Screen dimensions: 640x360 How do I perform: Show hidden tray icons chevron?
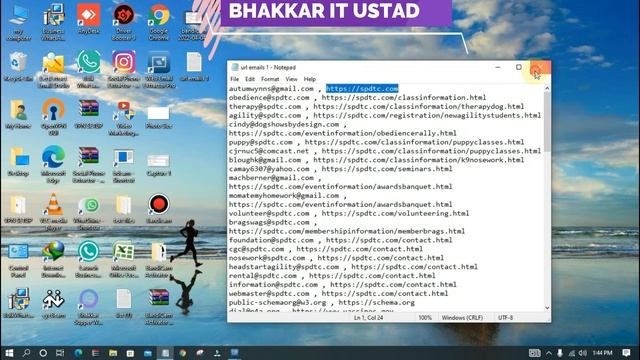point(549,353)
